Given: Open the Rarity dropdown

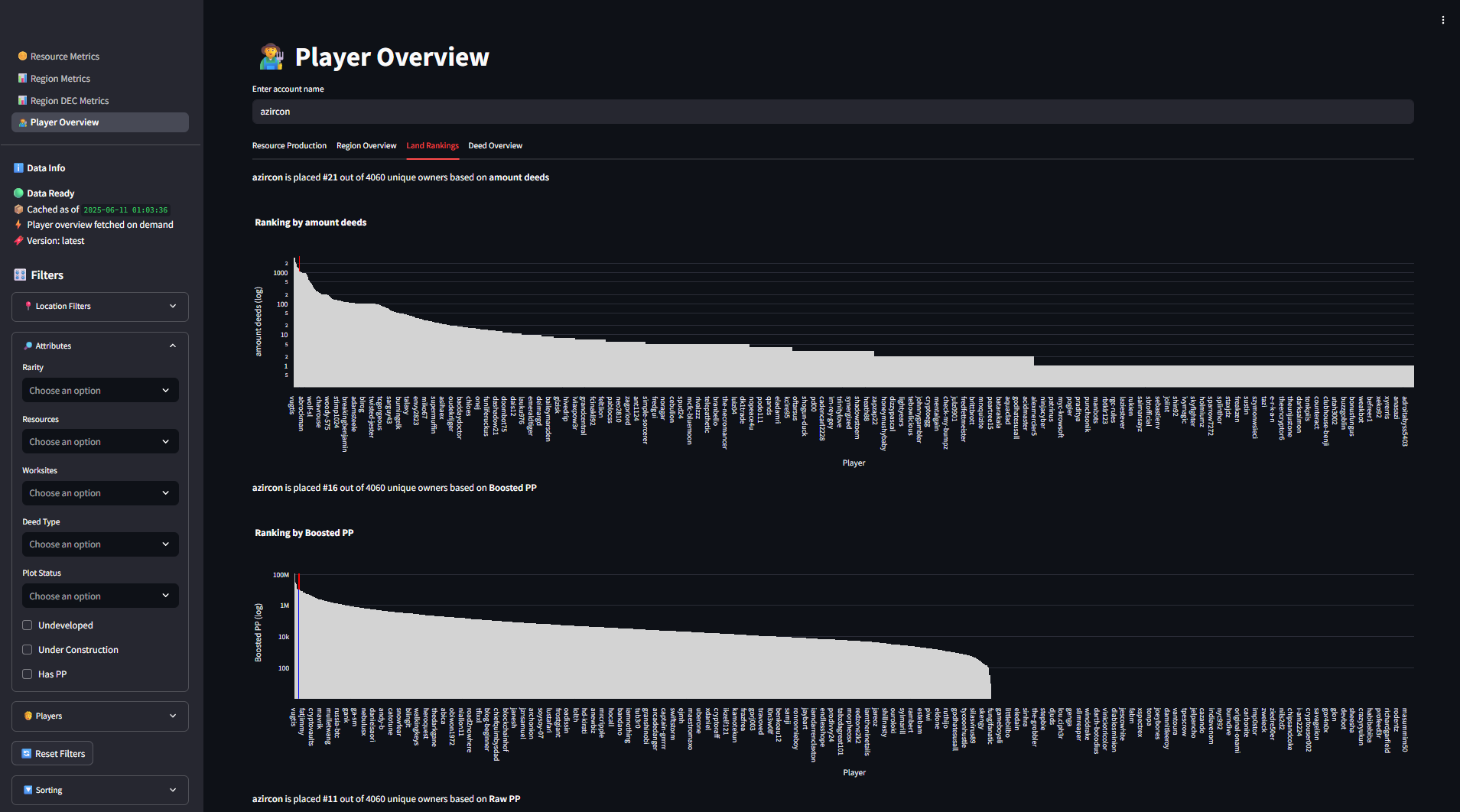Looking at the screenshot, I should click(x=100, y=391).
